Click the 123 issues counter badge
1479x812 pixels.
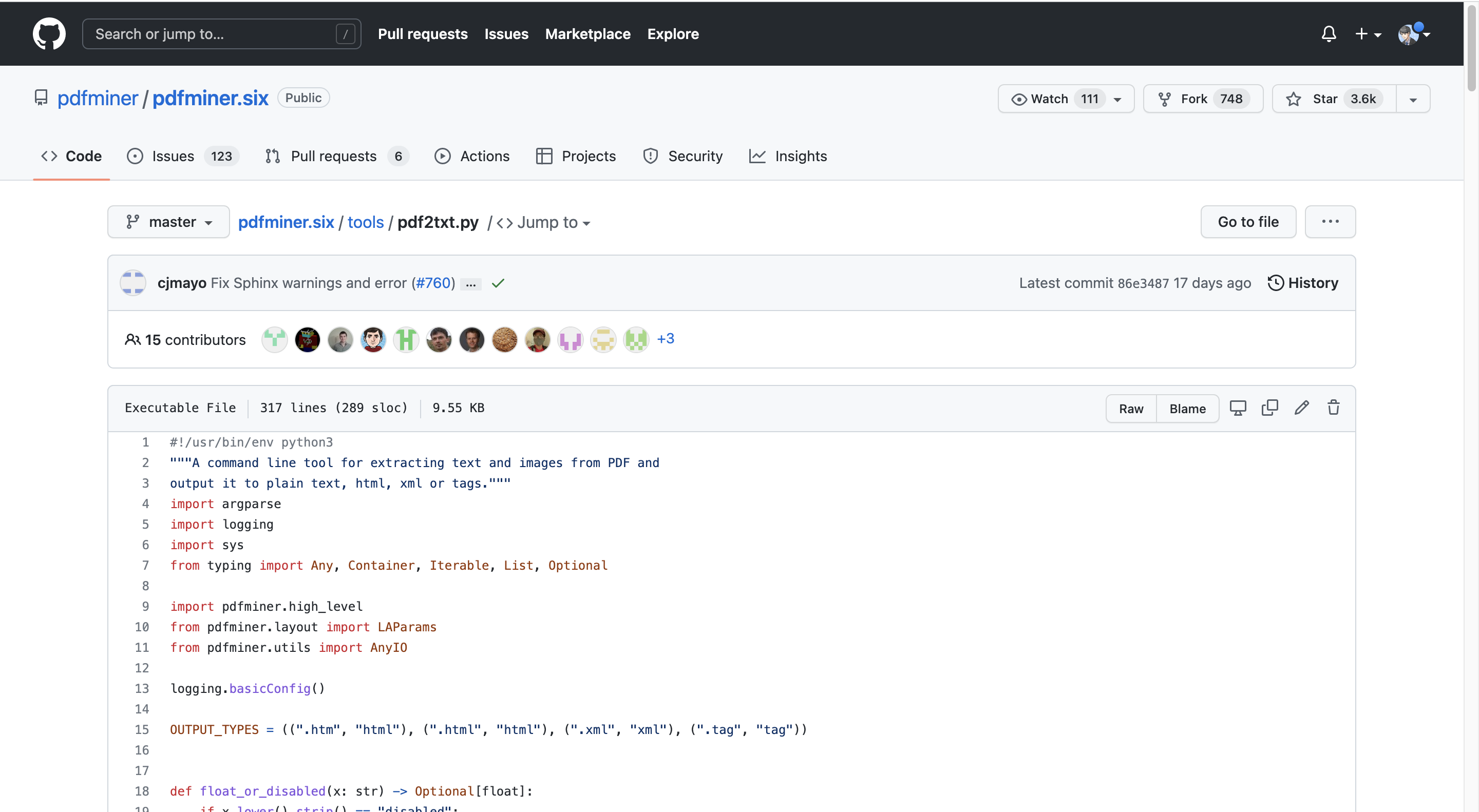click(x=221, y=156)
